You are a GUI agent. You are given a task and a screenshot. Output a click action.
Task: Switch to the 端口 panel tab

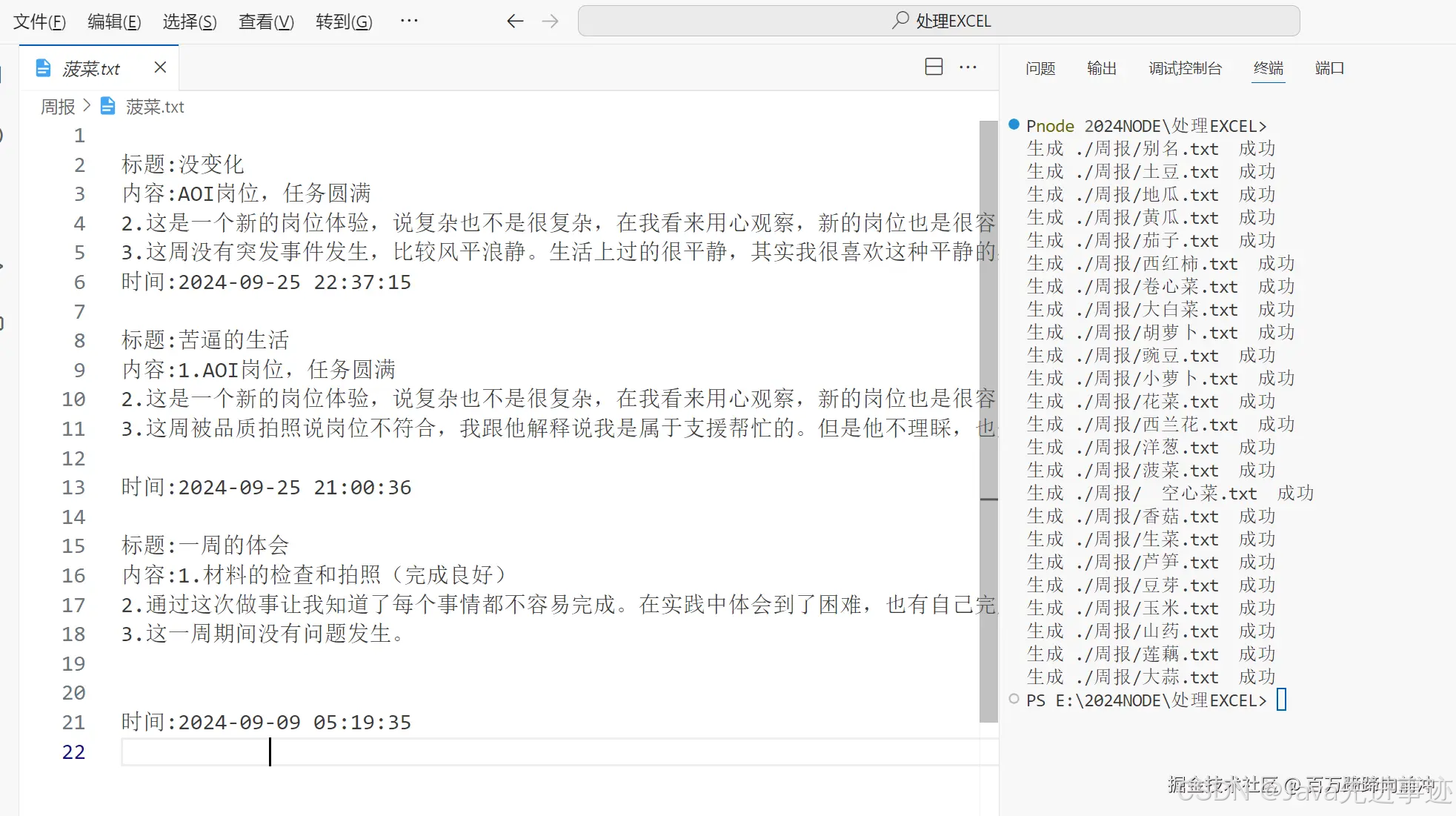point(1329,67)
